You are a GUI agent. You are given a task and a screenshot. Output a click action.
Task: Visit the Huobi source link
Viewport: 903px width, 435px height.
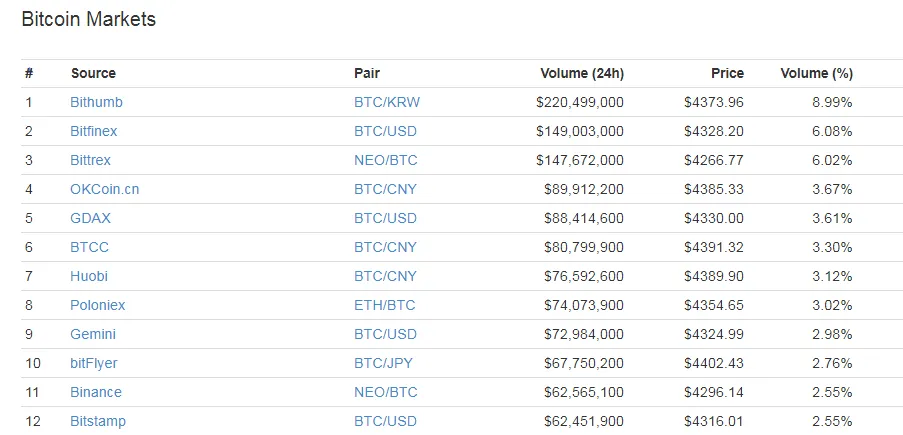[89, 276]
